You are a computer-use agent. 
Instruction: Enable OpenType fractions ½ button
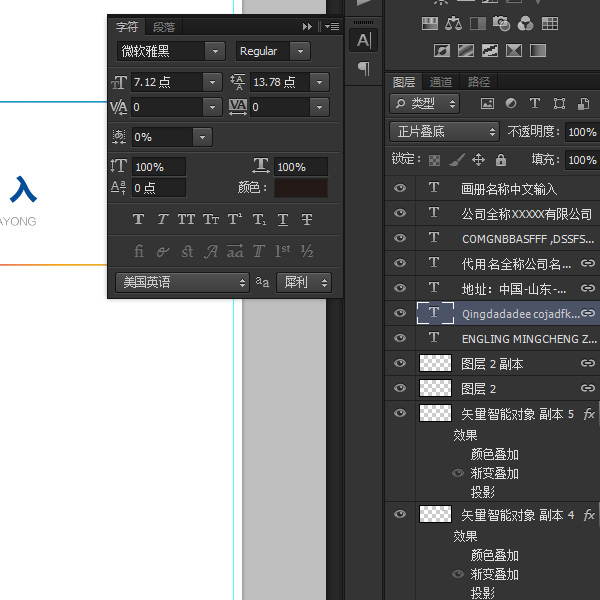[307, 251]
